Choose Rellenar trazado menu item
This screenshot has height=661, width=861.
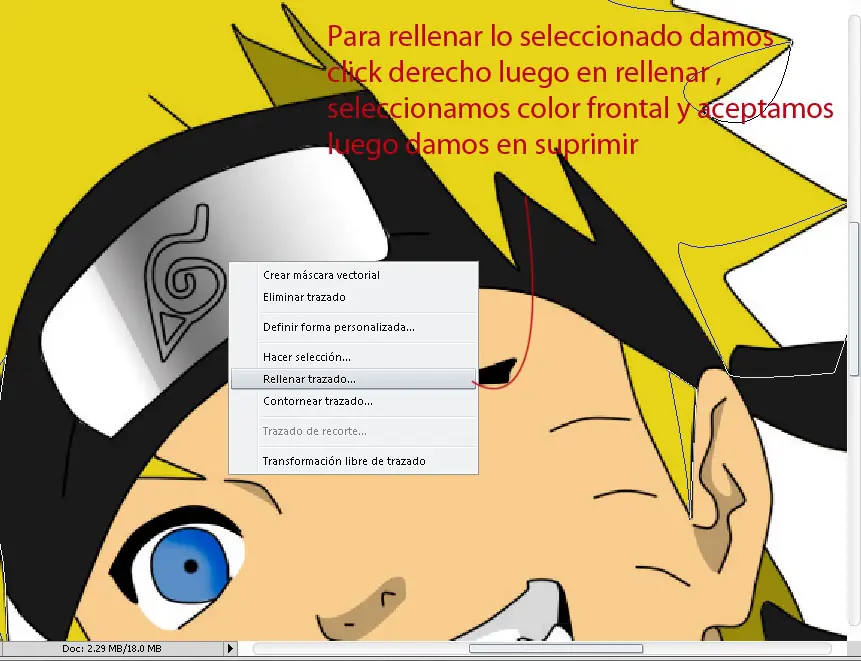coord(354,379)
